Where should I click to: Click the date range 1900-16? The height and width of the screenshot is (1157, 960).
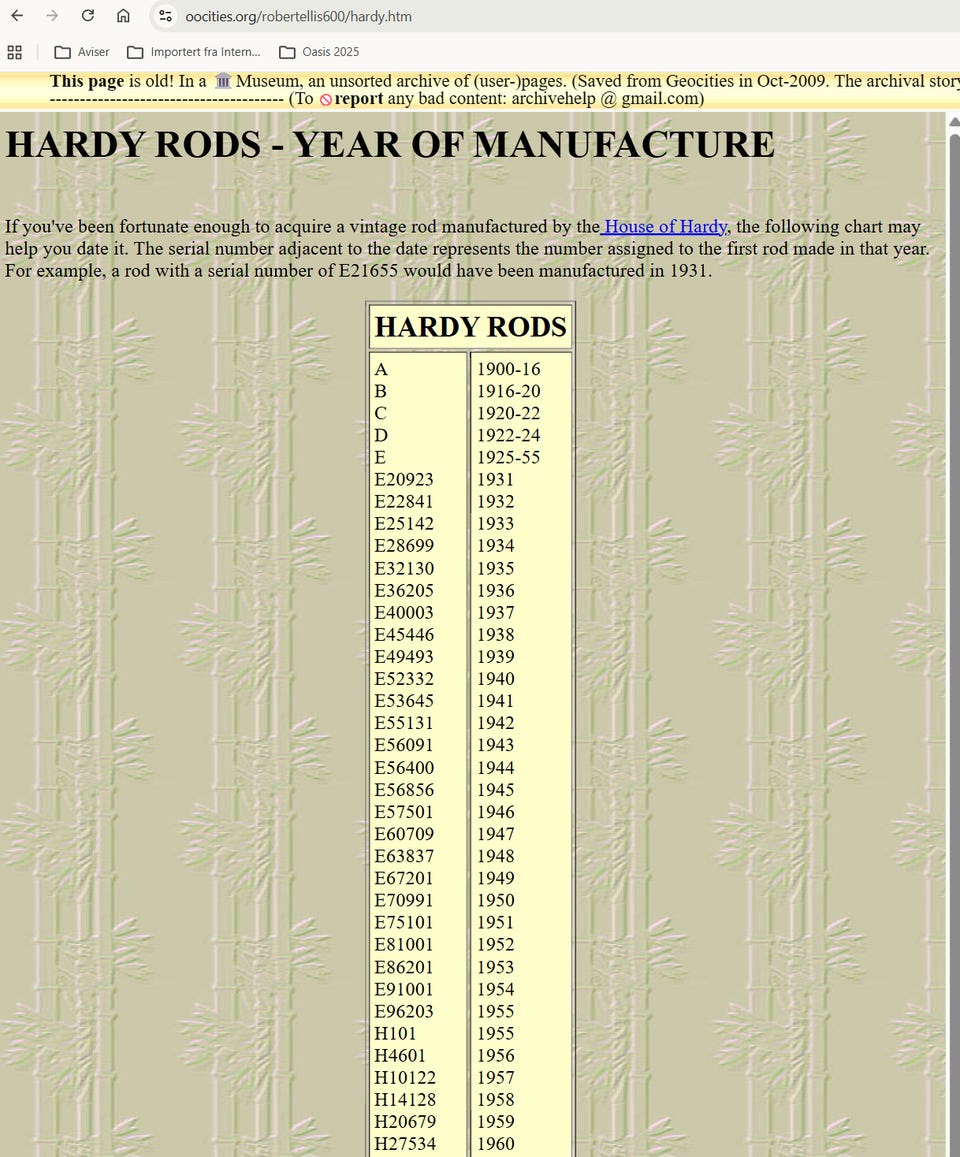click(x=508, y=369)
